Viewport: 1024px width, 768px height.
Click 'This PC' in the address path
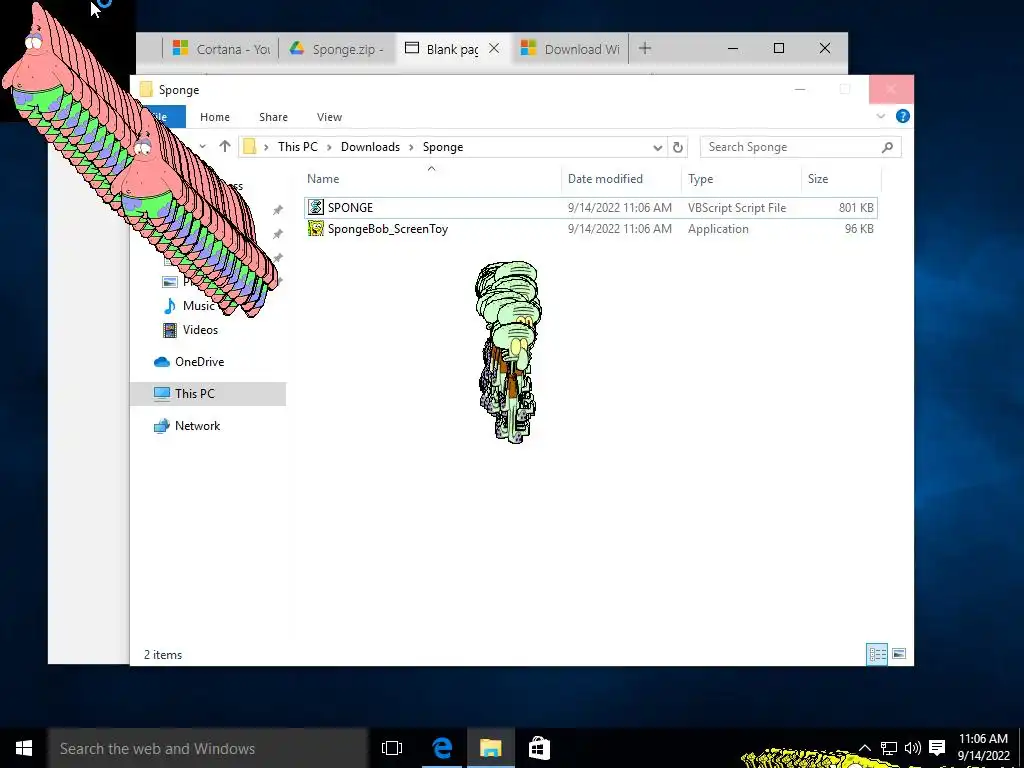click(x=298, y=147)
